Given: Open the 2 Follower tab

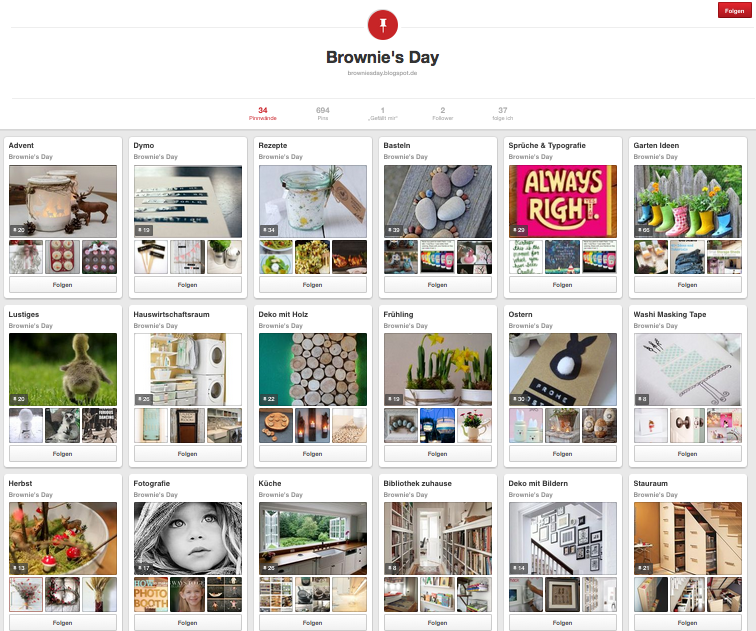Looking at the screenshot, I should tap(443, 114).
